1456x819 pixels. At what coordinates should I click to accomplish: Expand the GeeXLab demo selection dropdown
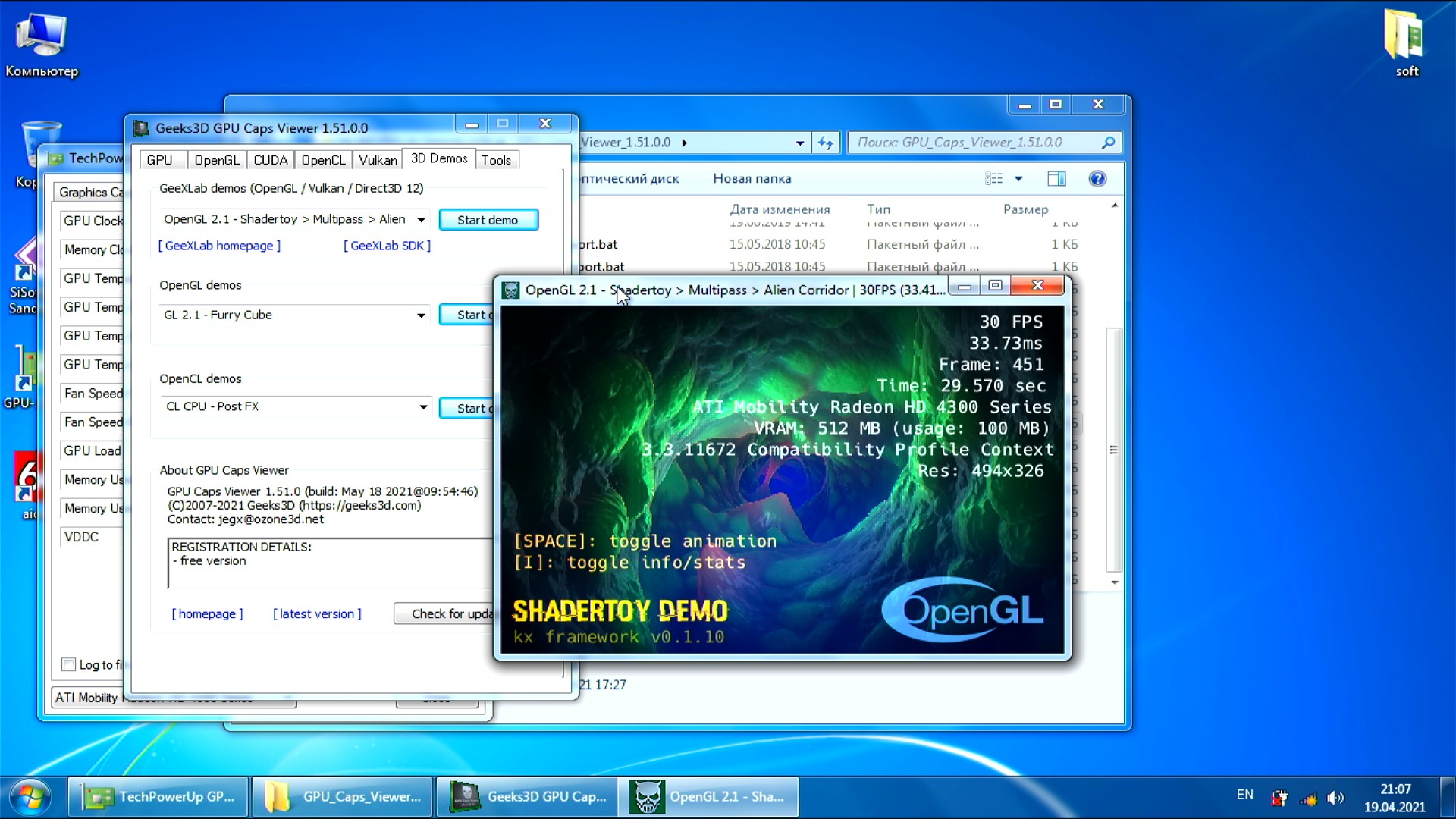[421, 220]
